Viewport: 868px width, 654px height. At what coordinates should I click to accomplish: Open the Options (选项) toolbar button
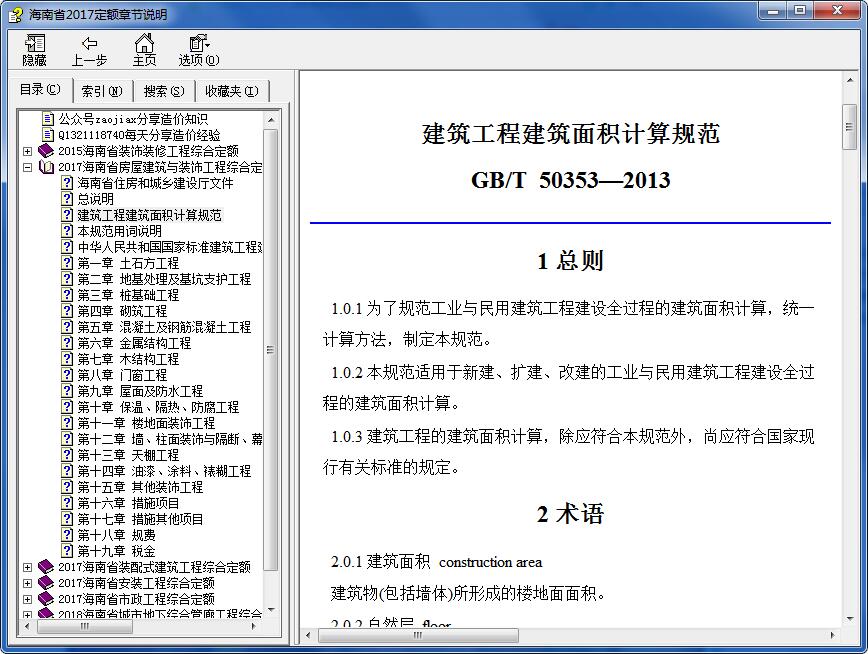pos(199,50)
